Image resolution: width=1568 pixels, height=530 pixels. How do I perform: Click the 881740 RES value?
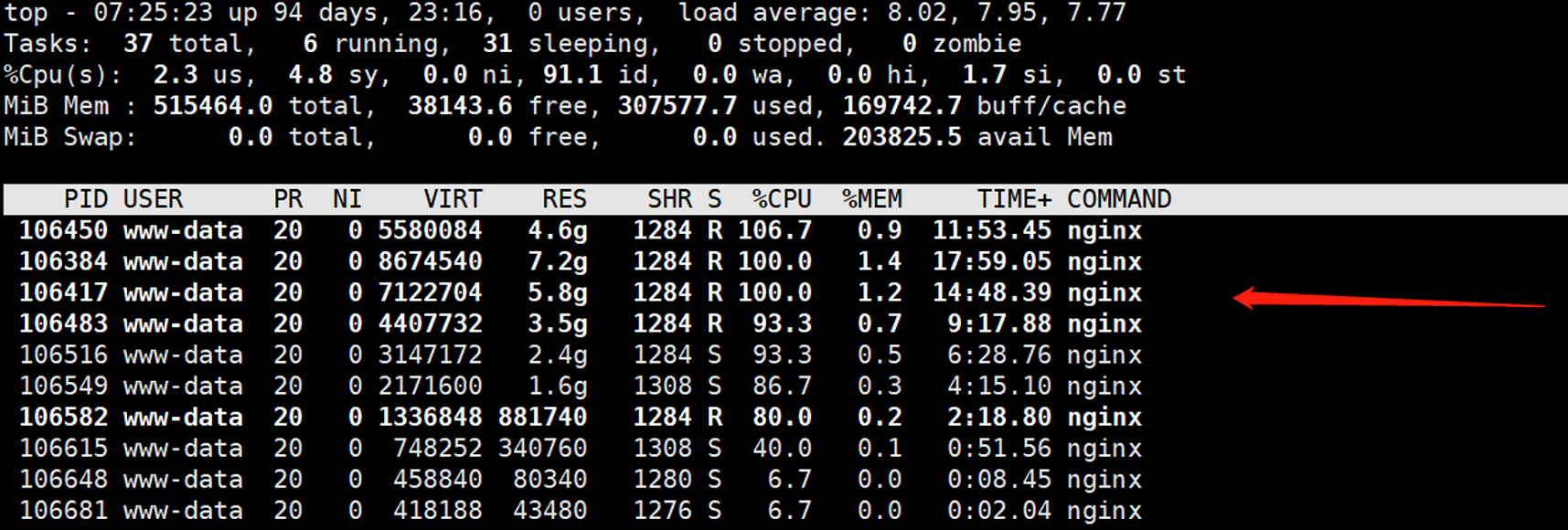(x=542, y=417)
